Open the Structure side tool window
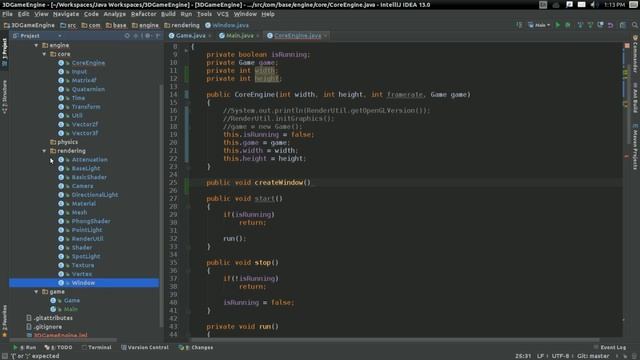This screenshot has width=640, height=360. (4, 97)
